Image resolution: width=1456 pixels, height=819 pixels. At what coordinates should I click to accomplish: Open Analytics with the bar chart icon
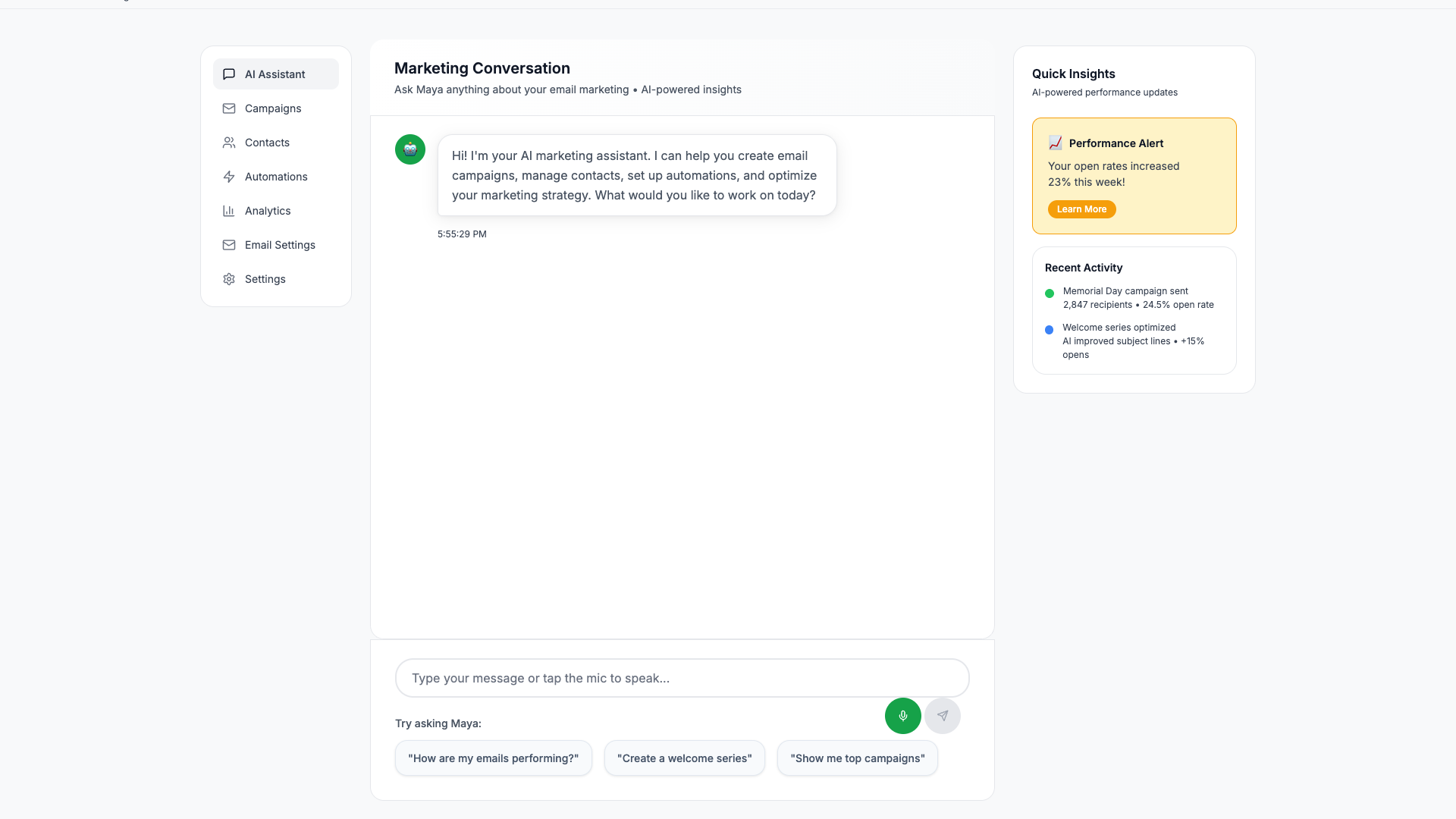click(x=229, y=211)
